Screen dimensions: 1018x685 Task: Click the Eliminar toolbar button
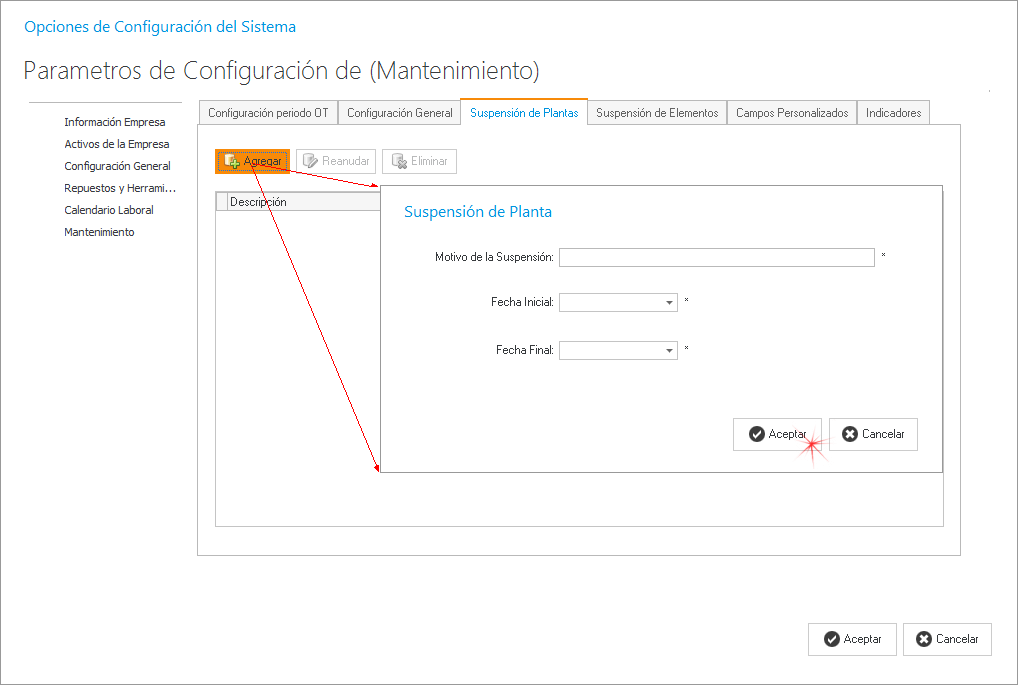(x=419, y=161)
